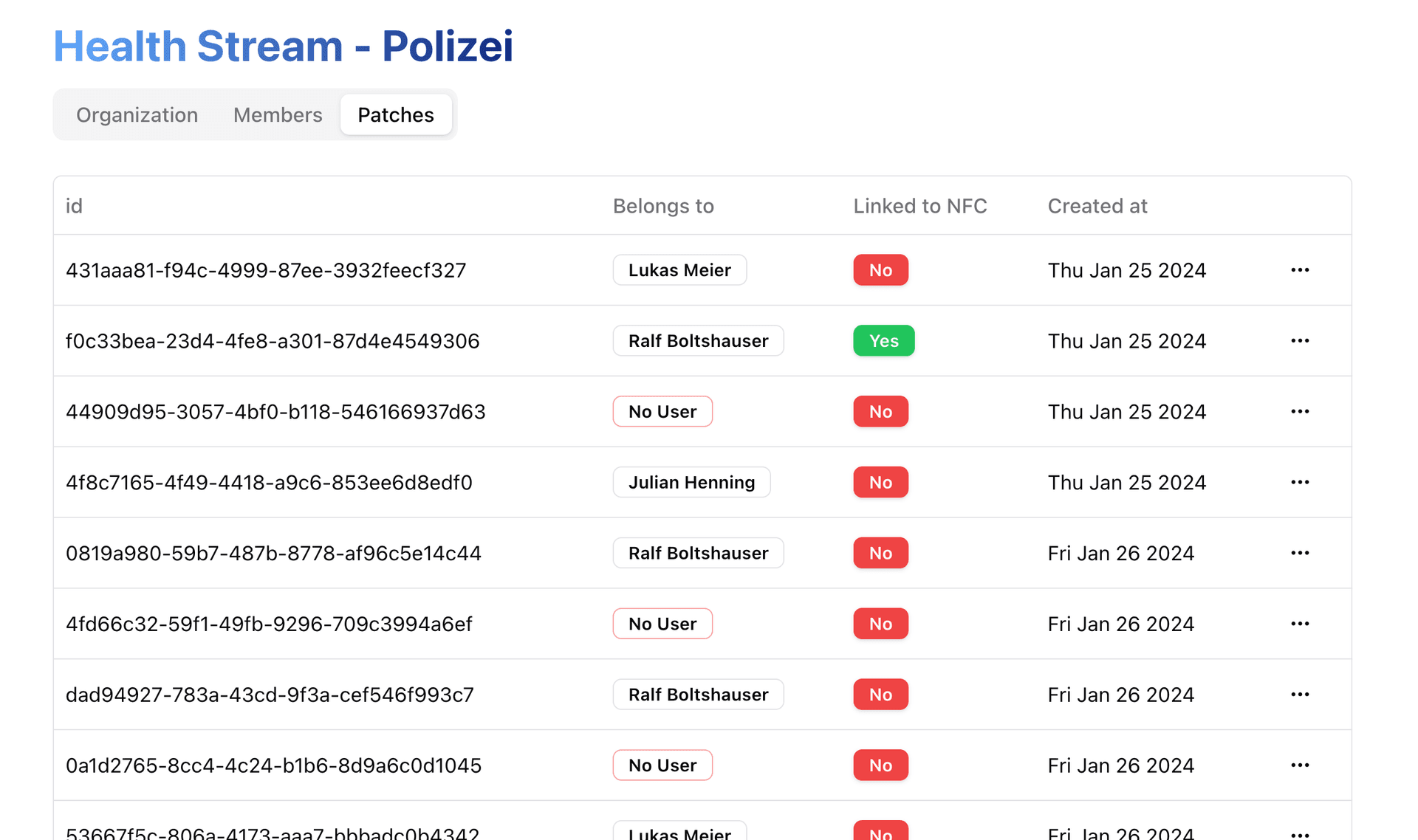Click the more options dots for 0819a980
The width and height of the screenshot is (1418, 840).
pyautogui.click(x=1300, y=554)
